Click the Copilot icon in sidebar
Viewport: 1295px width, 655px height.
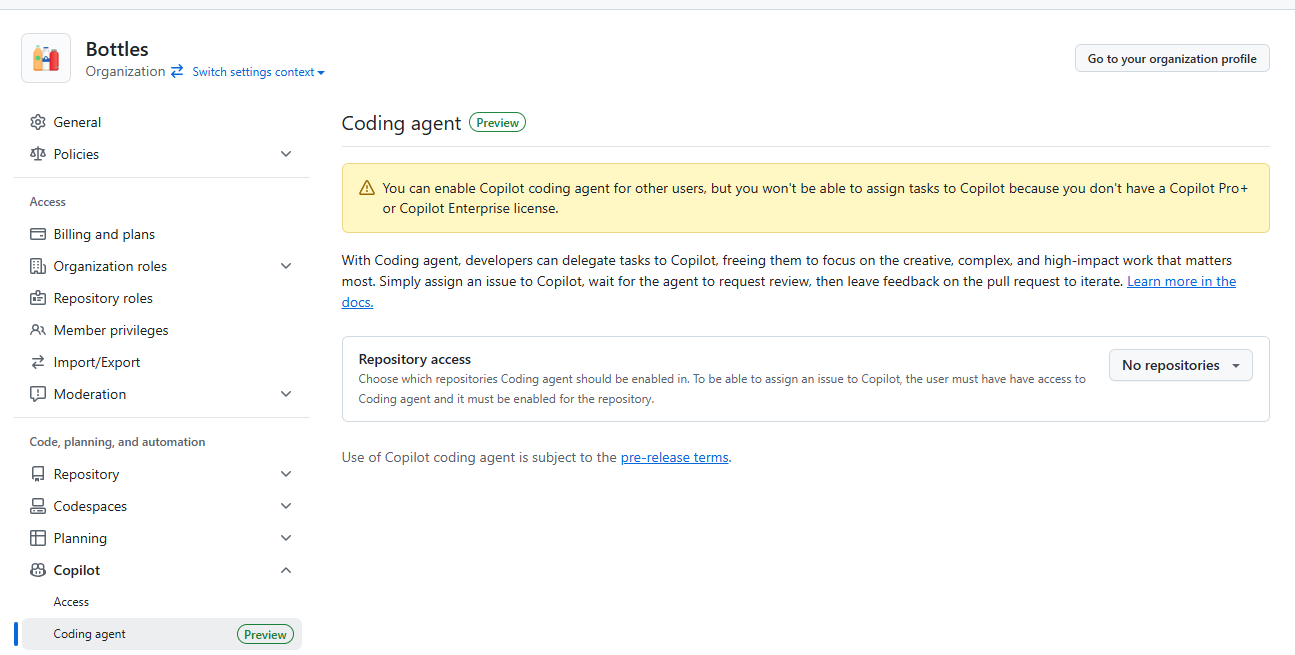(x=38, y=570)
